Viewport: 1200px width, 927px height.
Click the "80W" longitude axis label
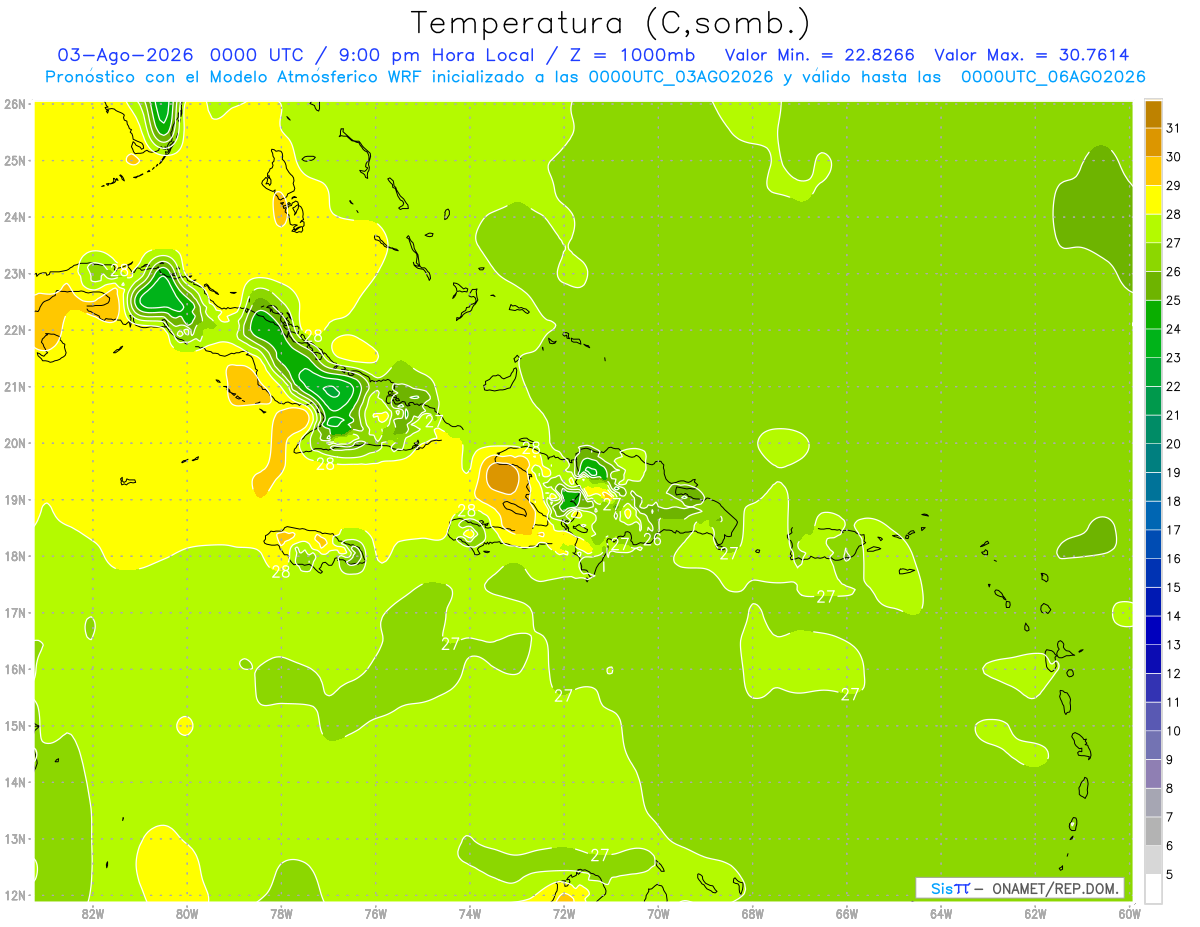187,913
